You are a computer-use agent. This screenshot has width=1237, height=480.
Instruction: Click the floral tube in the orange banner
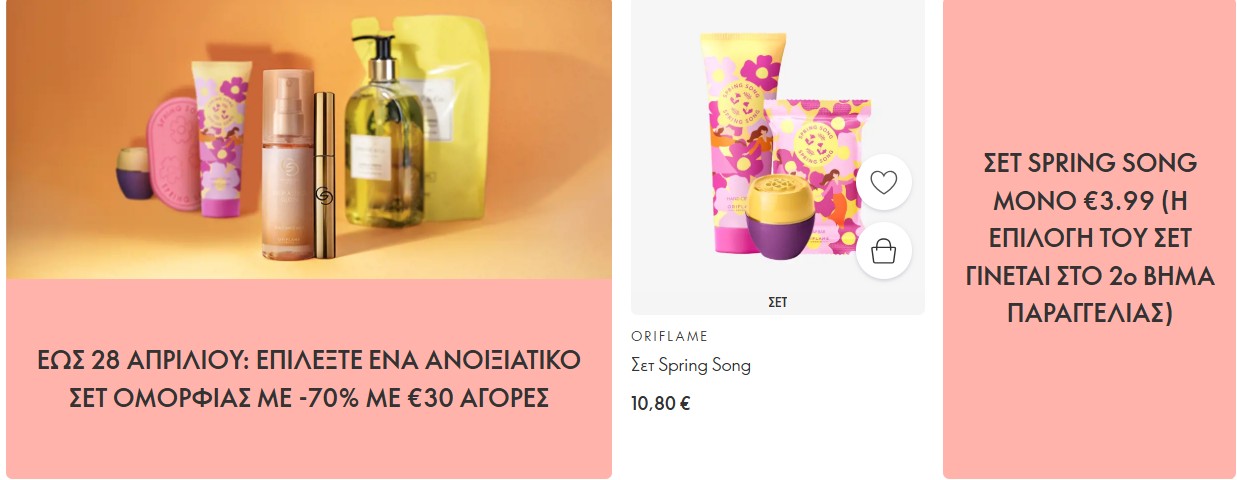[222, 138]
